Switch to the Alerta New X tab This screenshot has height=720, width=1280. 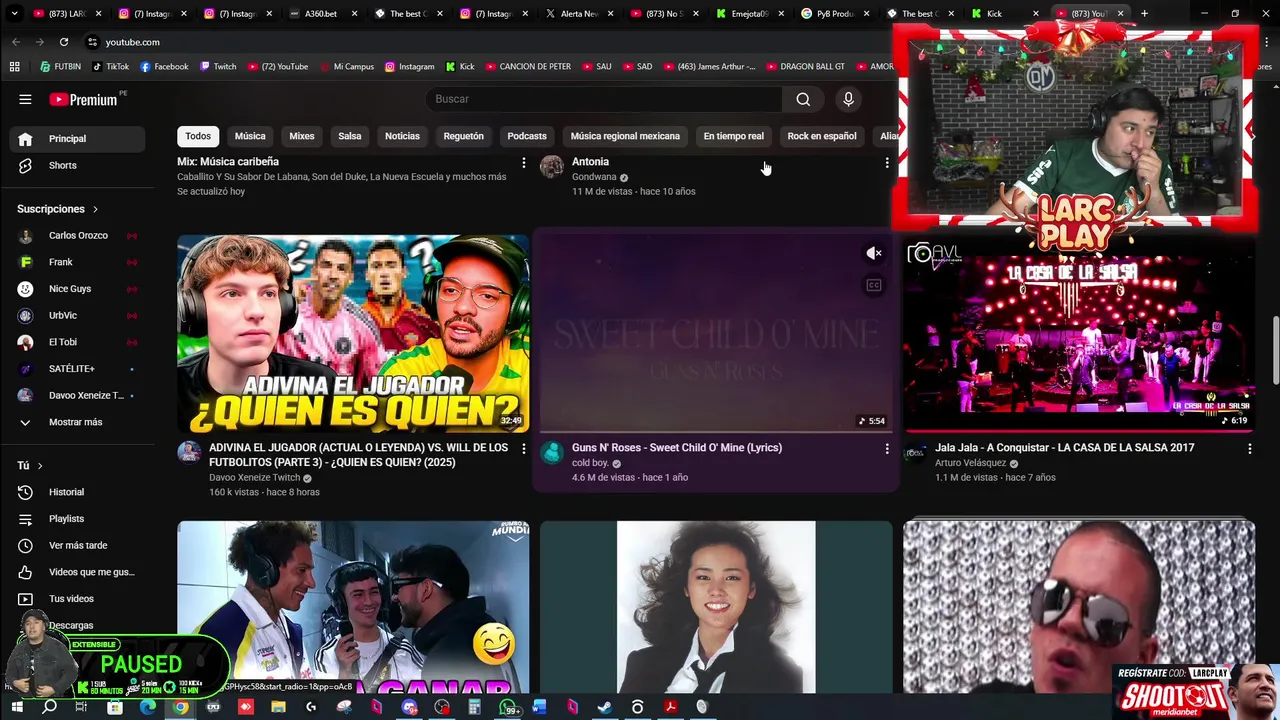tap(578, 14)
